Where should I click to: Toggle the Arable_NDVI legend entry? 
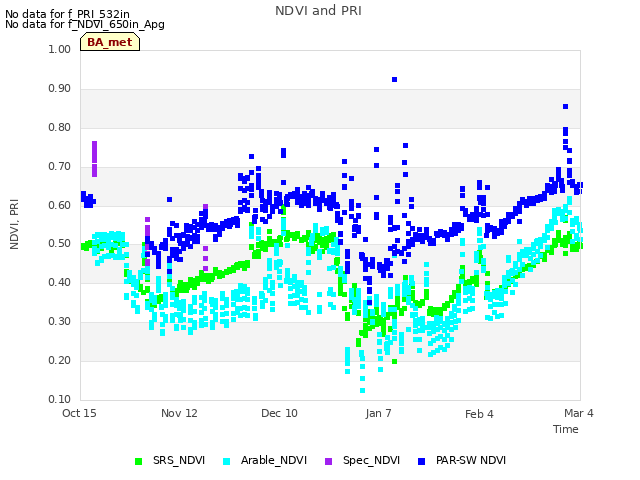tap(265, 460)
